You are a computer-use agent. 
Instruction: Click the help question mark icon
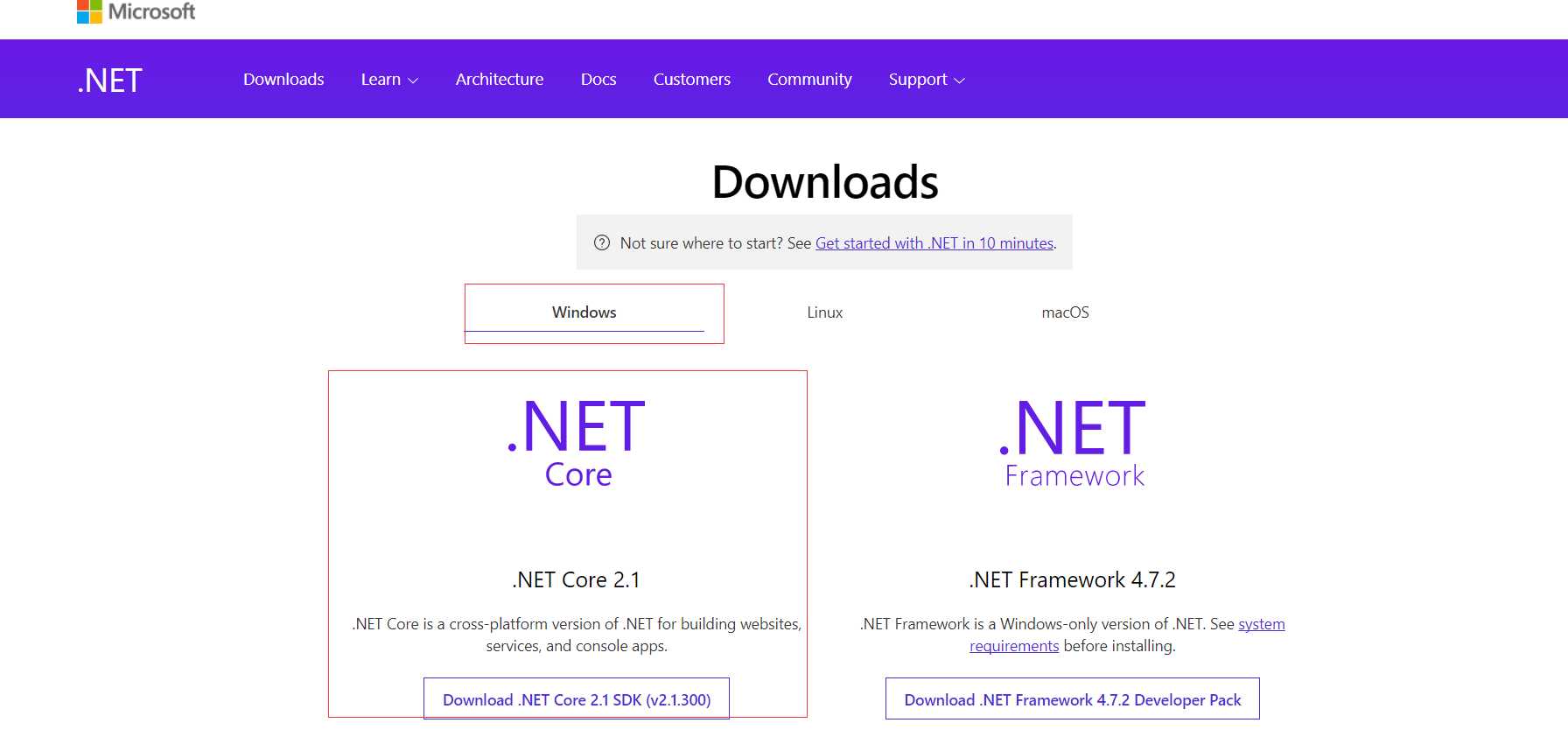coord(602,242)
